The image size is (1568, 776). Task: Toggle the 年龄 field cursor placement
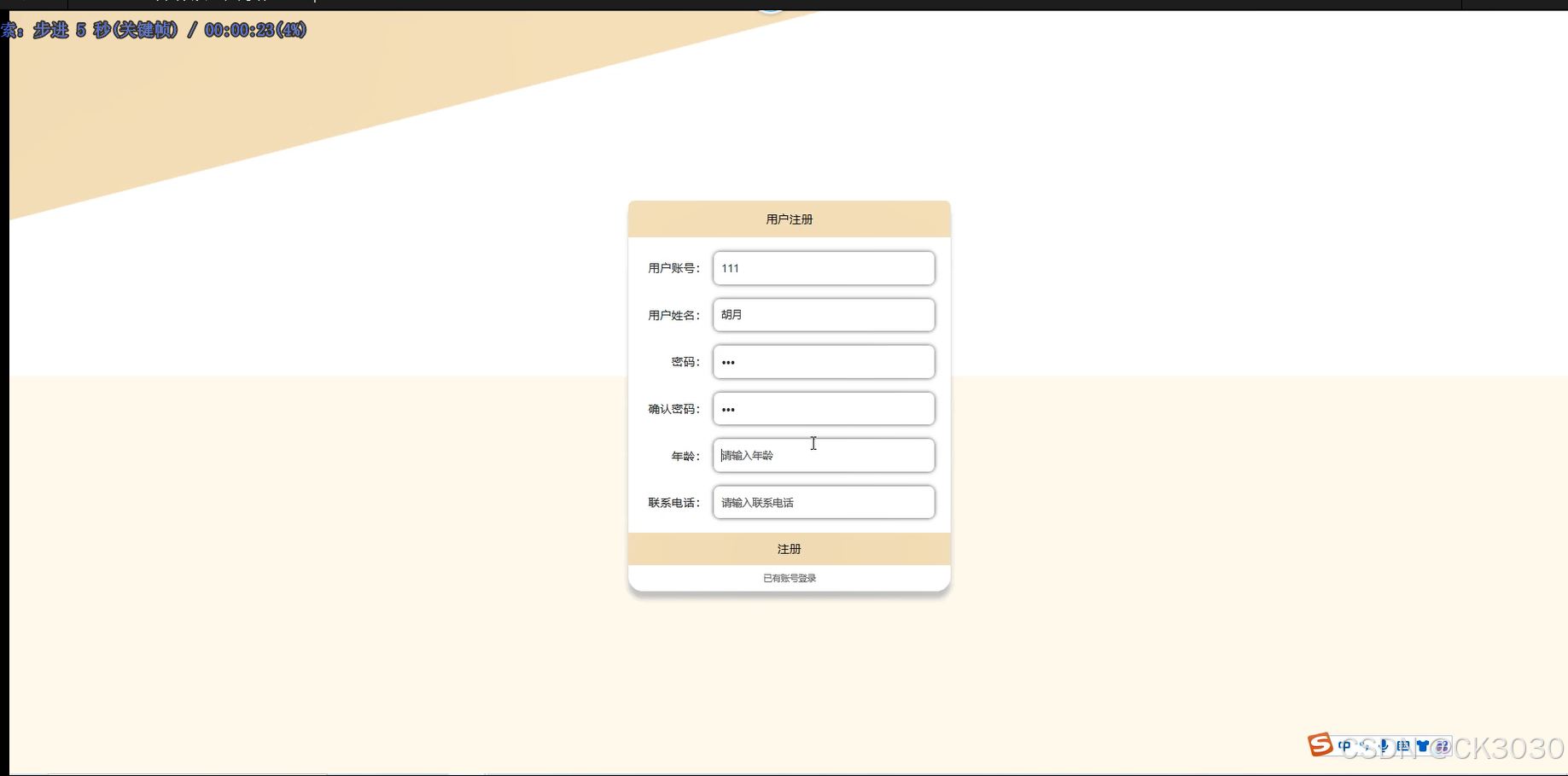click(822, 455)
